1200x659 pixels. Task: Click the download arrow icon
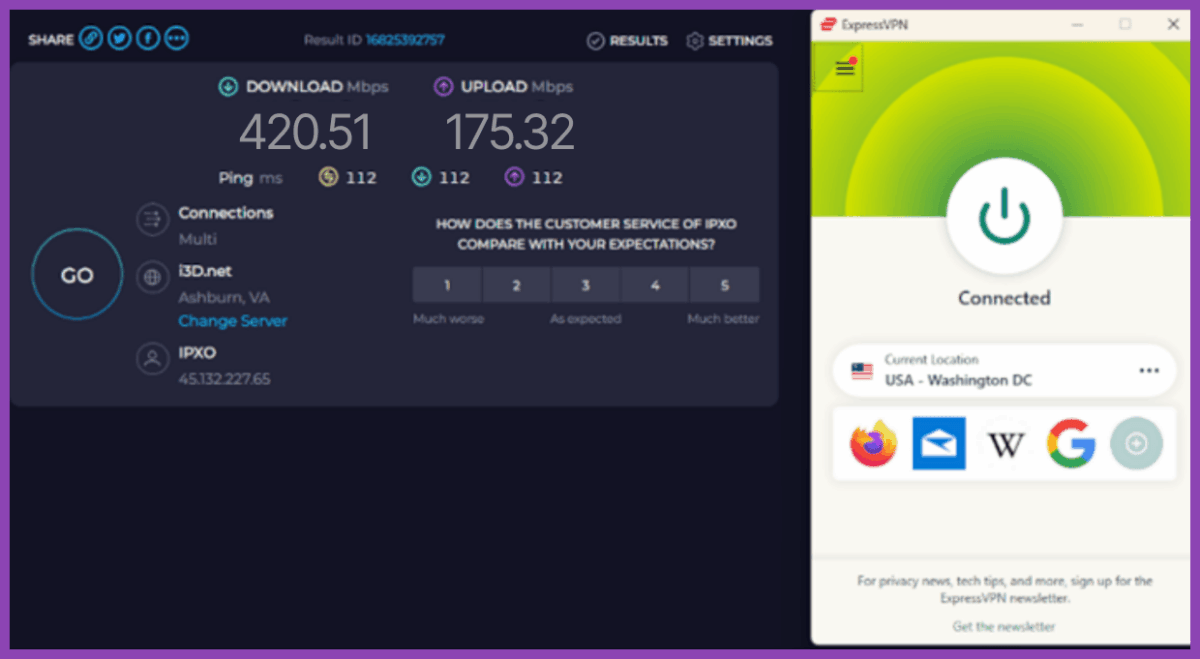(228, 87)
